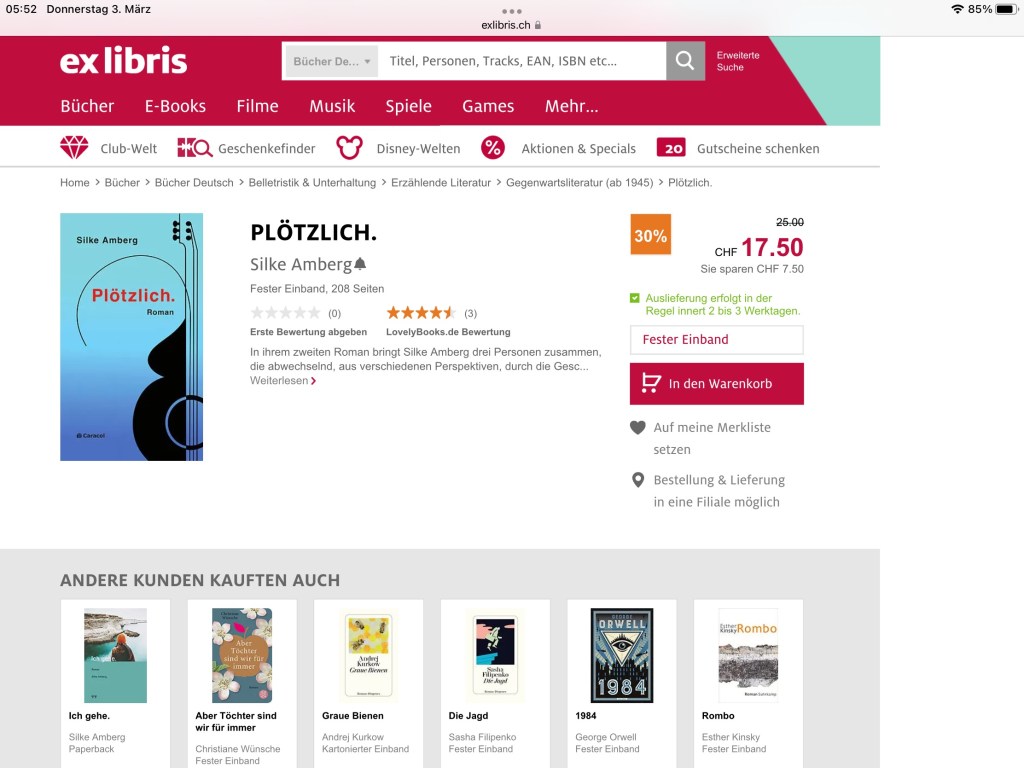The width and height of the screenshot is (1024, 768).
Task: Open Club-Welt via the diamond icon
Action: pos(74,148)
